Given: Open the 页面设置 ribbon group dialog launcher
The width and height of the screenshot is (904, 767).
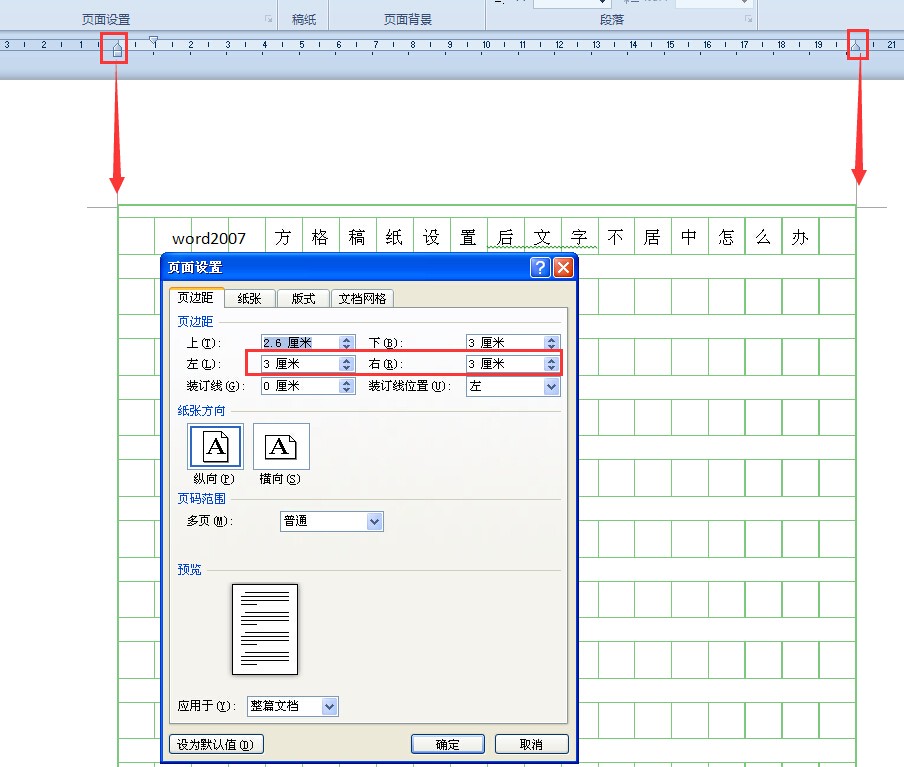Looking at the screenshot, I should pyautogui.click(x=269, y=19).
